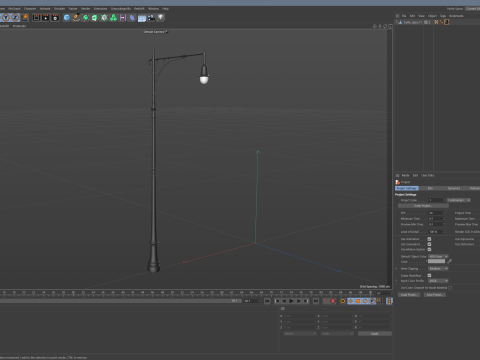Image resolution: width=480 pixels, height=360 pixels.
Task: Open Project Scale units dropdown
Action: click(459, 200)
